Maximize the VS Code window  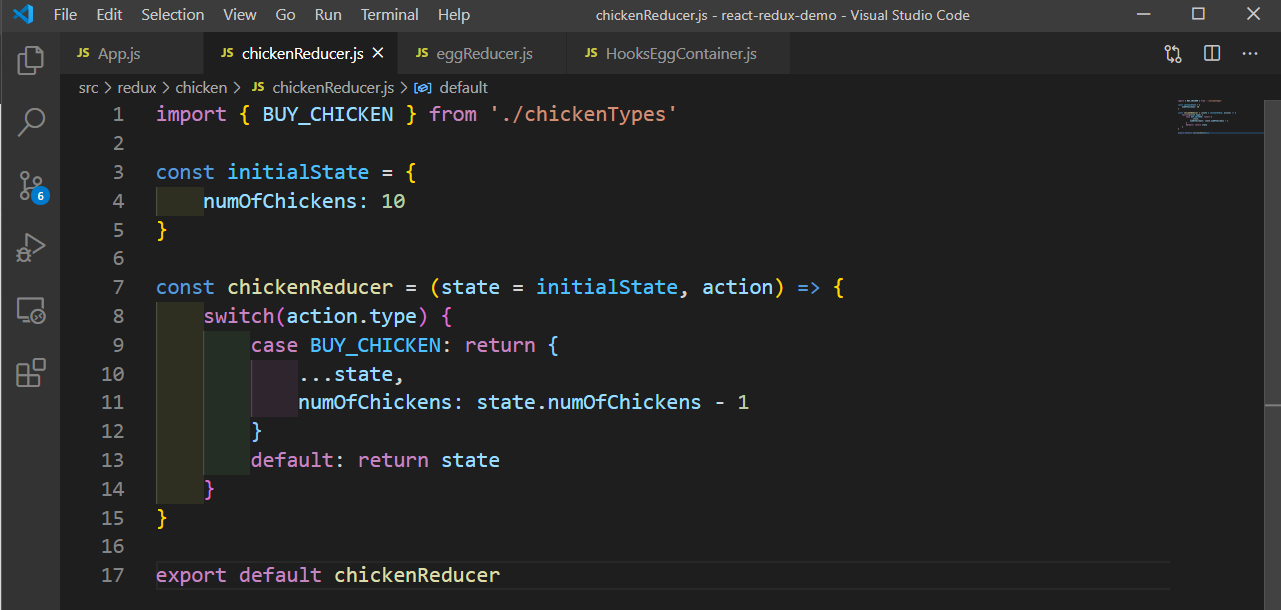(1198, 14)
